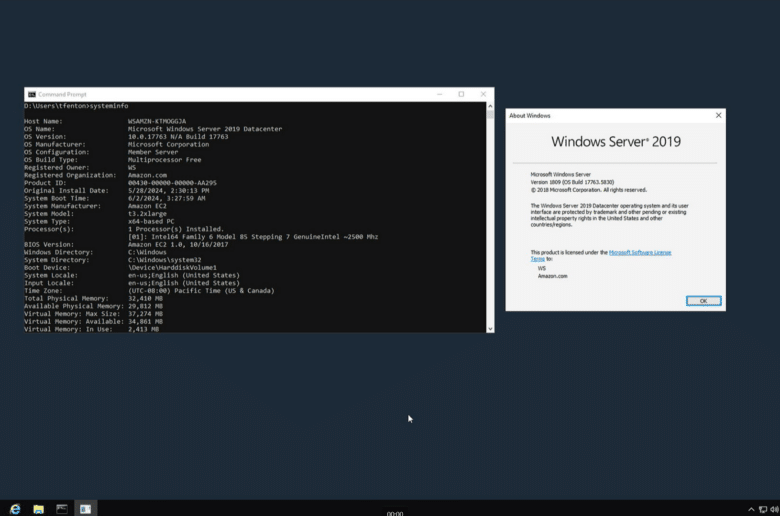This screenshot has width=780, height=516.
Task: Maximize the Command Prompt window
Action: [461, 94]
